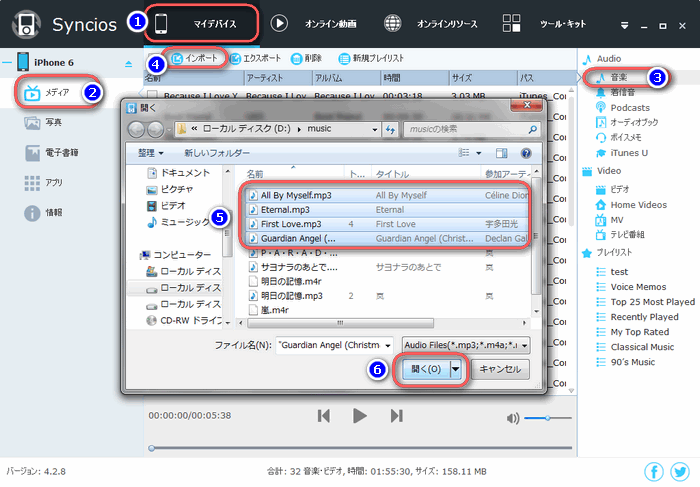Click the next track button
Screen dimensions: 700x487
(396, 416)
